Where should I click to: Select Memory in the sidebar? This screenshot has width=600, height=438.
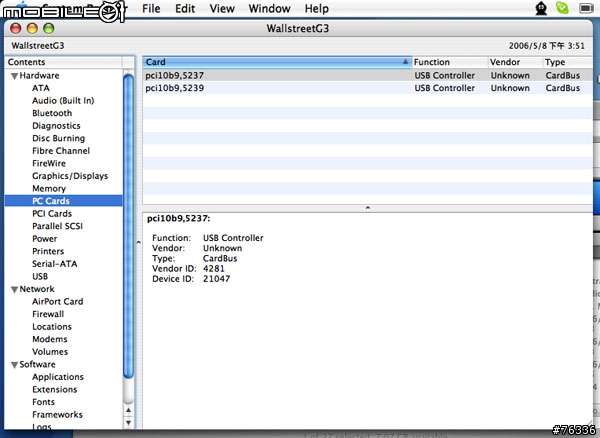click(x=49, y=189)
